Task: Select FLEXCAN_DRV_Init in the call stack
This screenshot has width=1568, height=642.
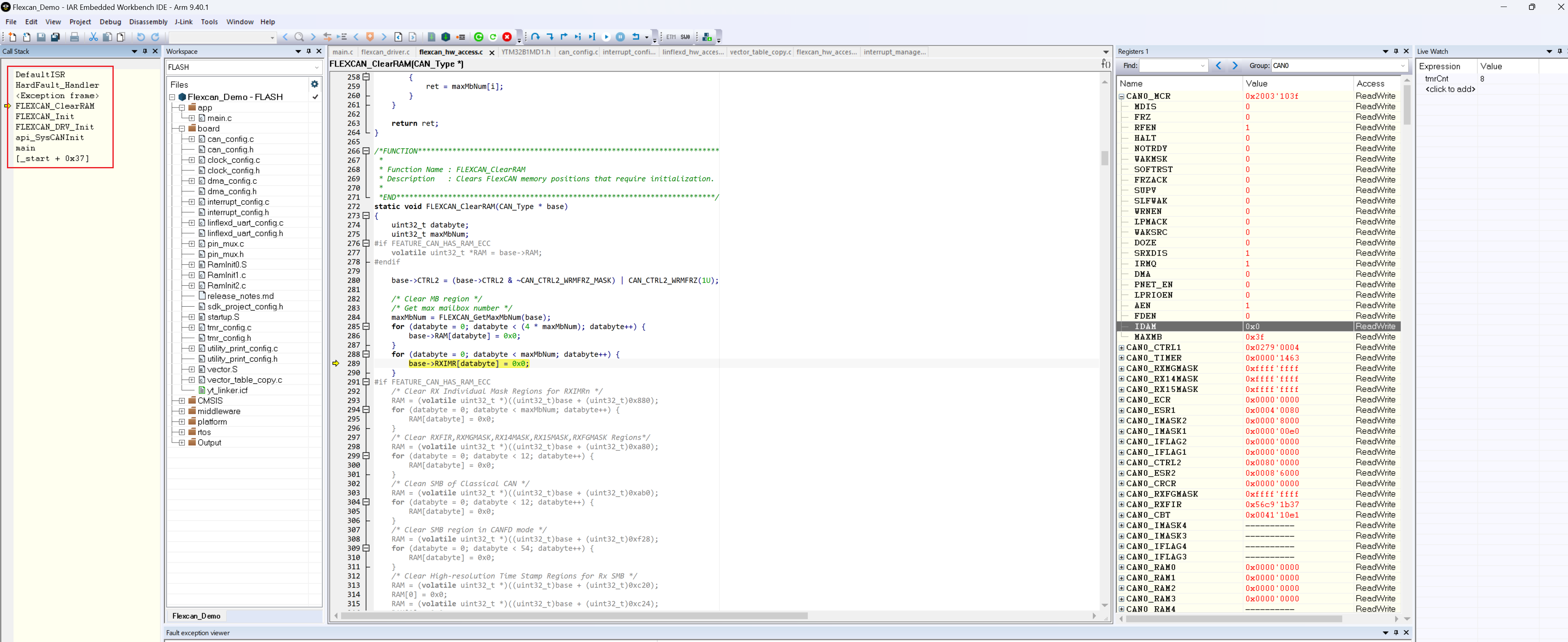Action: (55, 127)
